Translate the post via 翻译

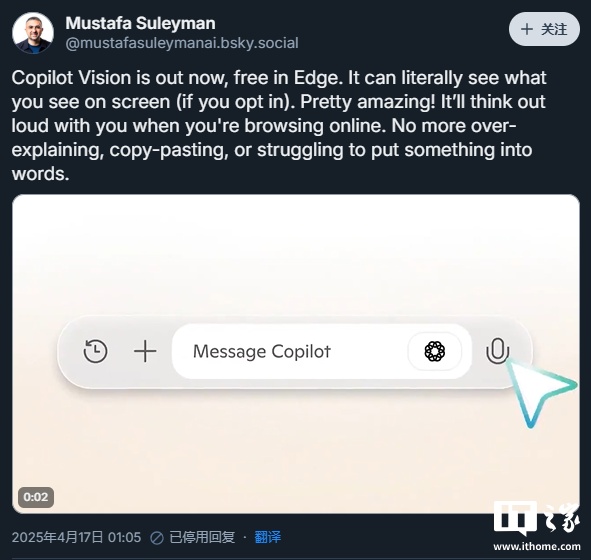coord(268,537)
